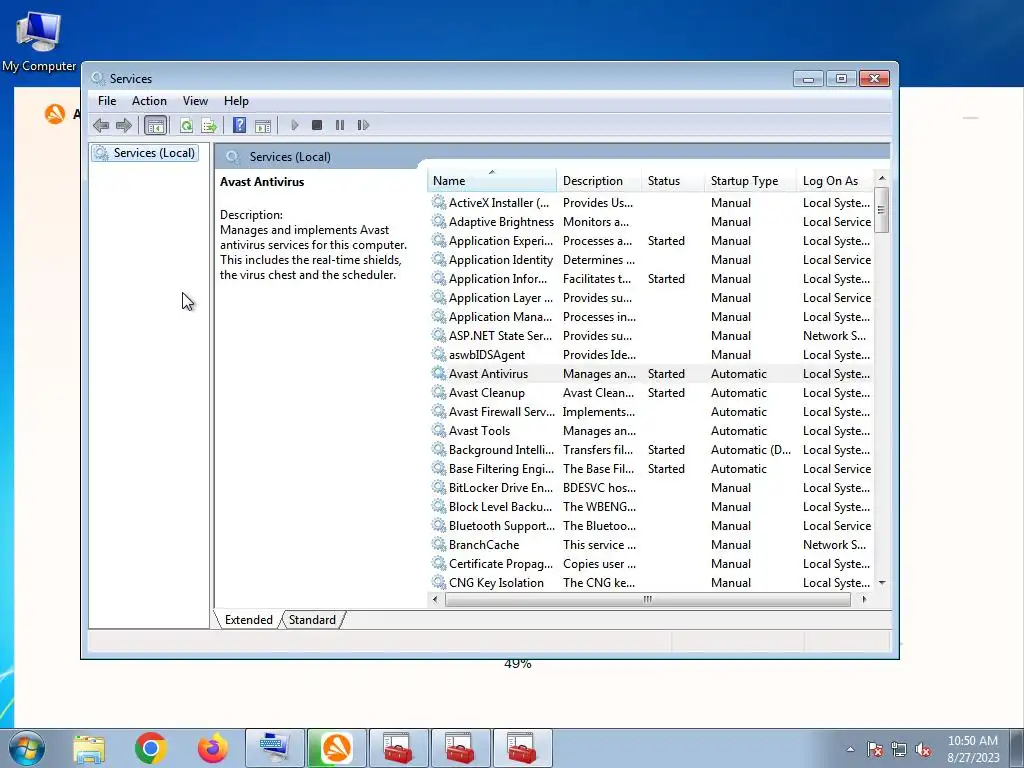Open the Action menu
This screenshot has height=768, width=1024.
click(149, 101)
